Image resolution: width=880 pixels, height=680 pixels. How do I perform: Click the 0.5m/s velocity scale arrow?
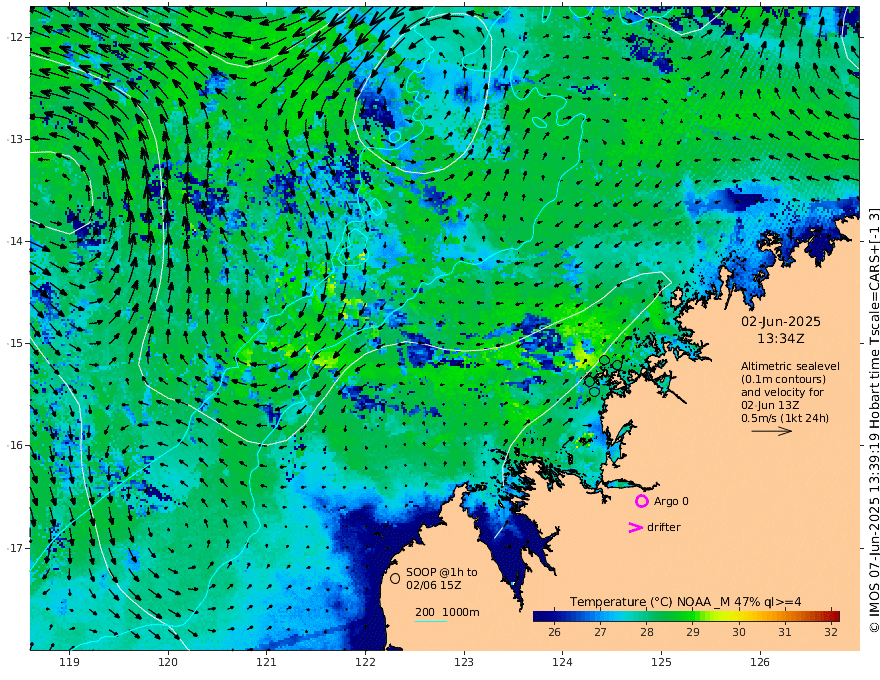click(x=772, y=431)
